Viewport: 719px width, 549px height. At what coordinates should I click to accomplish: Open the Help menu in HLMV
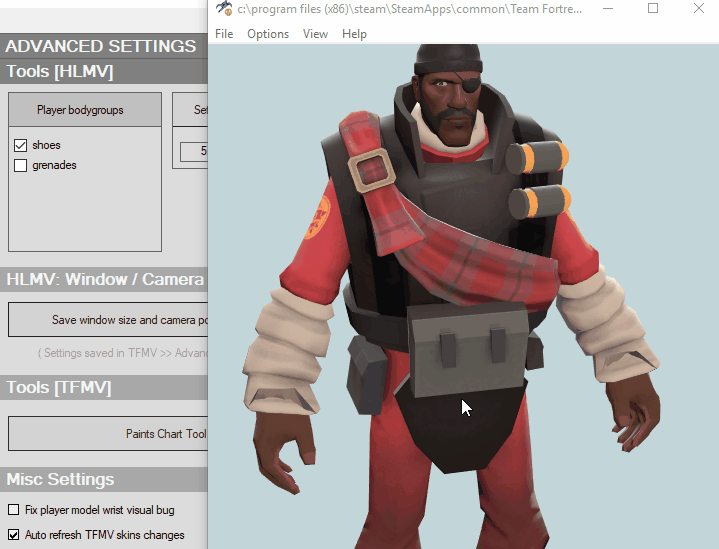click(x=354, y=34)
